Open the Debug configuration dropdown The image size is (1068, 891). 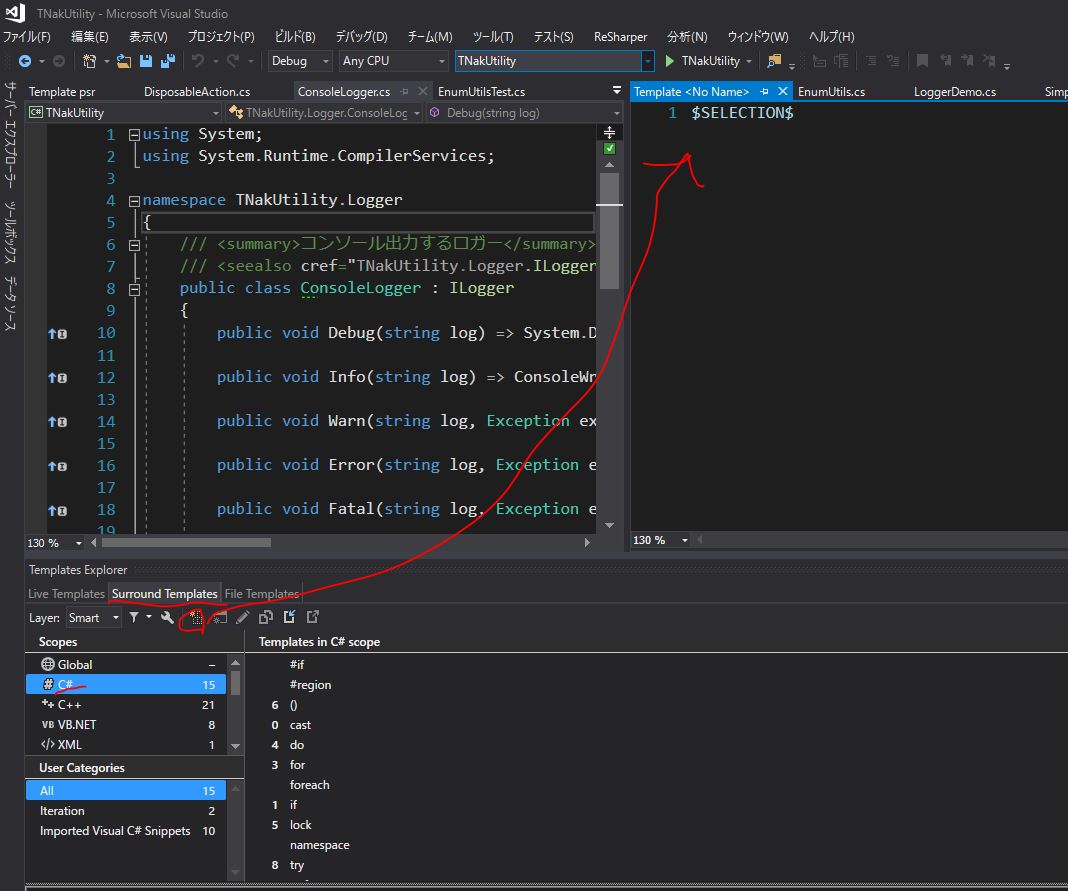click(300, 61)
